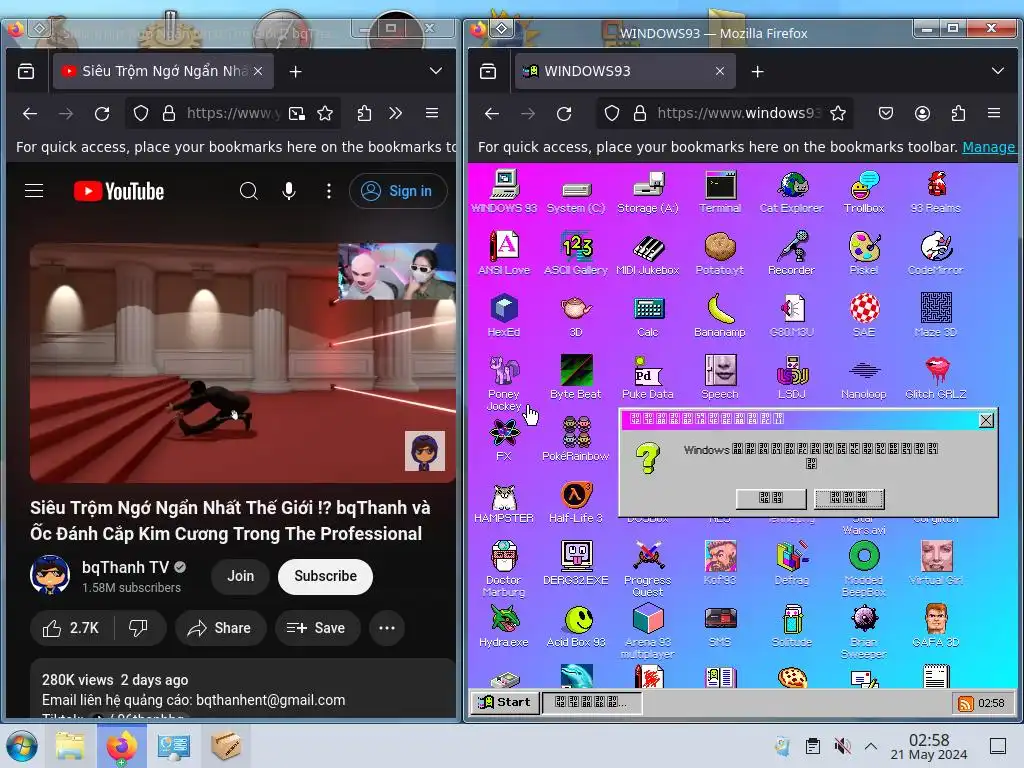The image size is (1024, 768).
Task: Open the Terminal desktop icon in Windows93
Action: click(720, 192)
